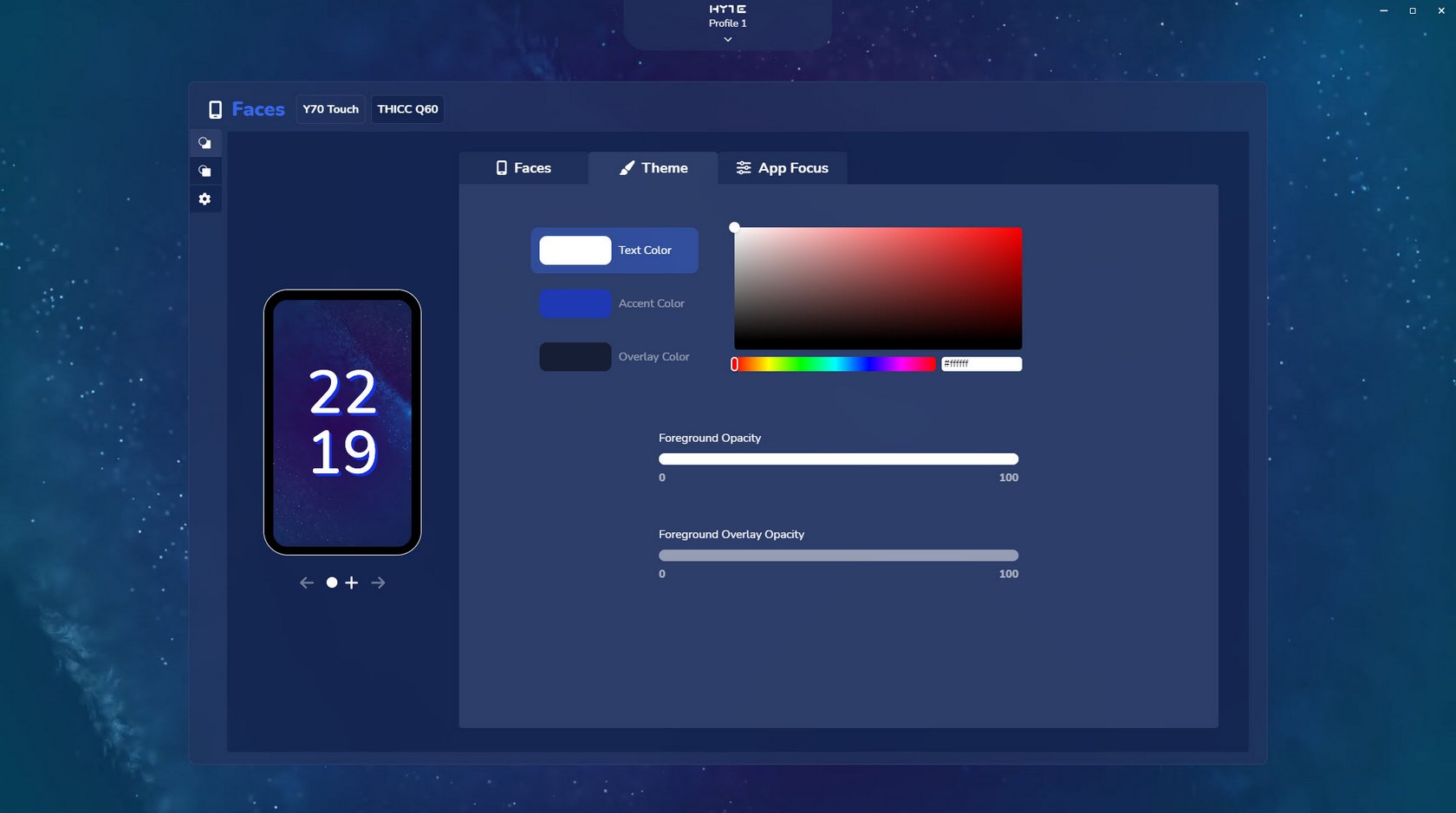
Task: Maximize the application window
Action: (x=1413, y=10)
